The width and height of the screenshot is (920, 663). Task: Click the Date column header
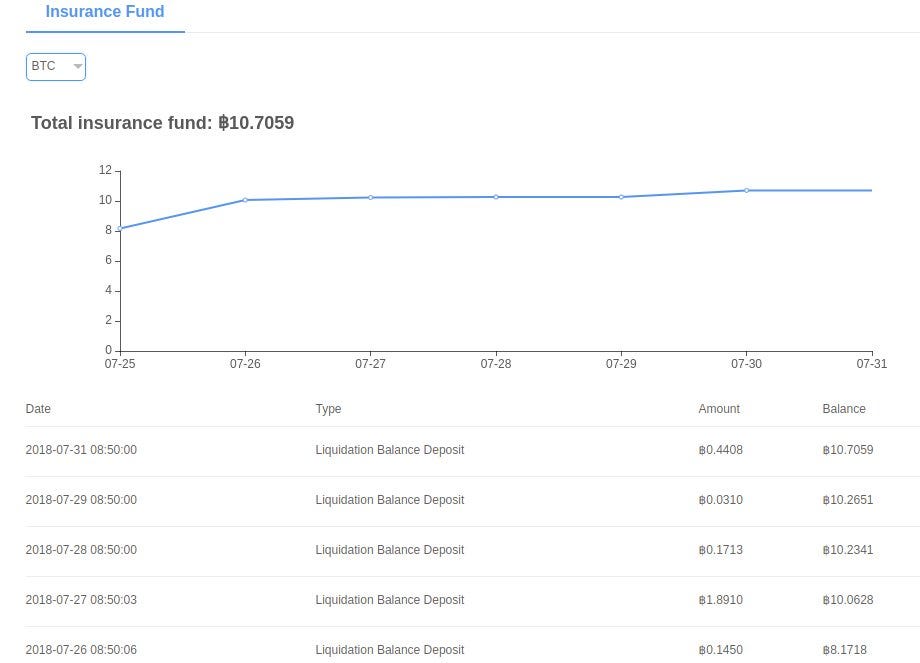(x=38, y=409)
